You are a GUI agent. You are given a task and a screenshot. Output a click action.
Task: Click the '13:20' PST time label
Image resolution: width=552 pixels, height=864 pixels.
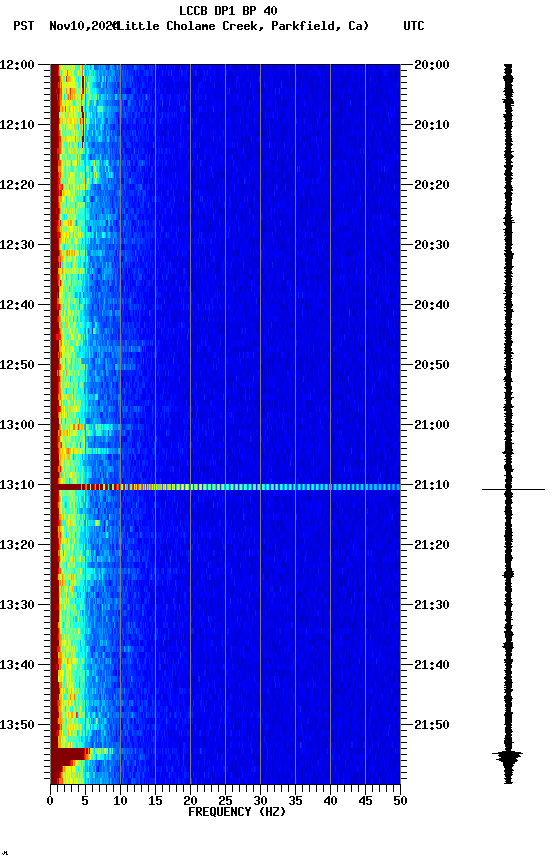[x=17, y=546]
